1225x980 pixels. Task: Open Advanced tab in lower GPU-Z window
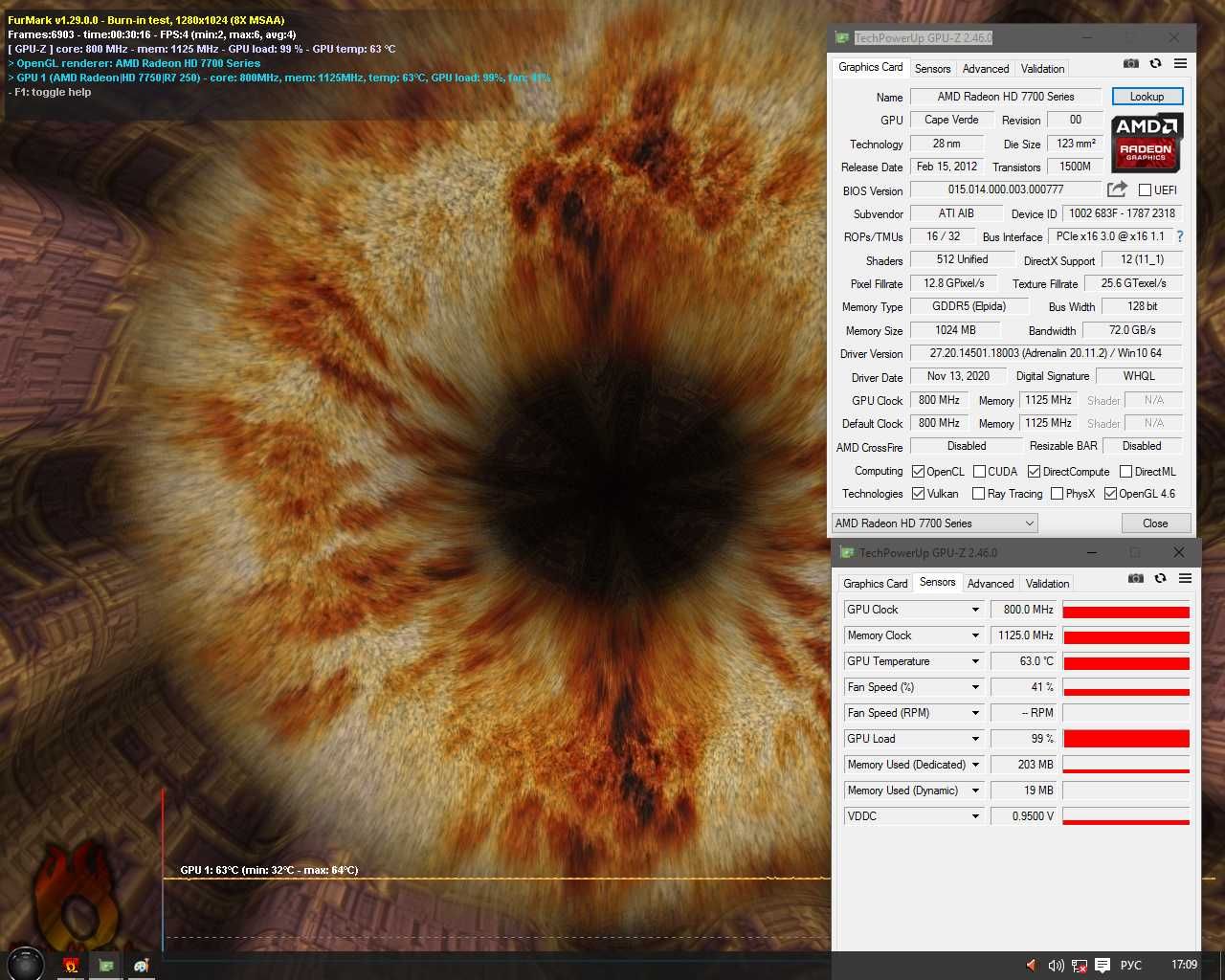coord(991,584)
